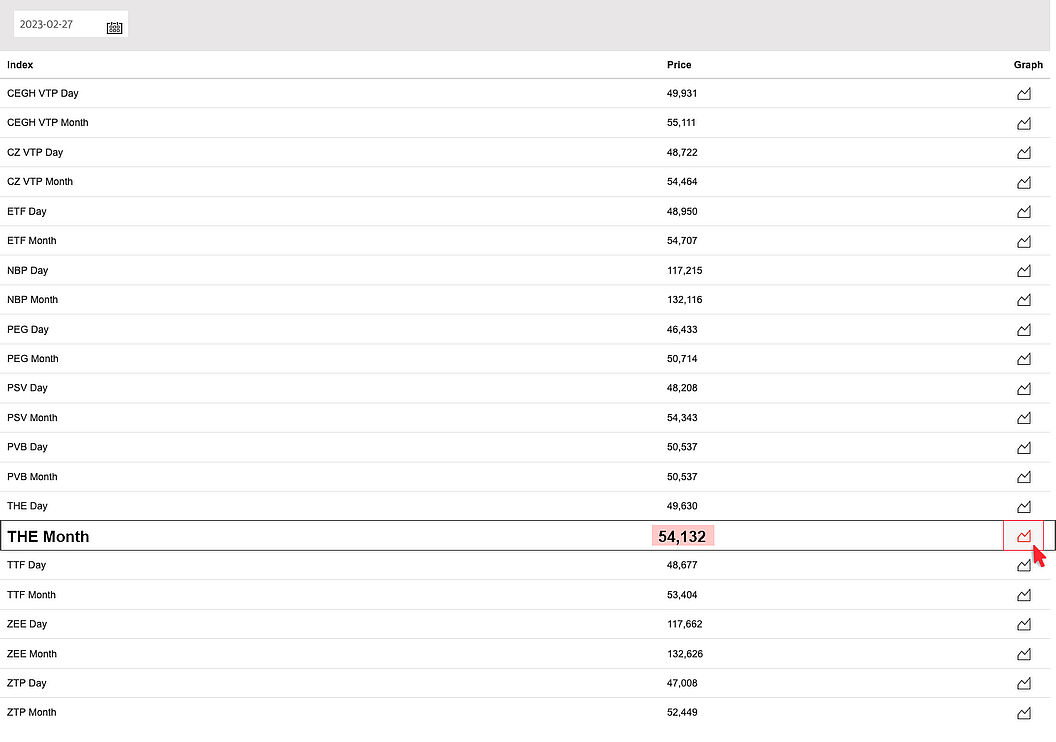This screenshot has height=742, width=1056.
Task: Open the calendar date picker icon
Action: [114, 28]
